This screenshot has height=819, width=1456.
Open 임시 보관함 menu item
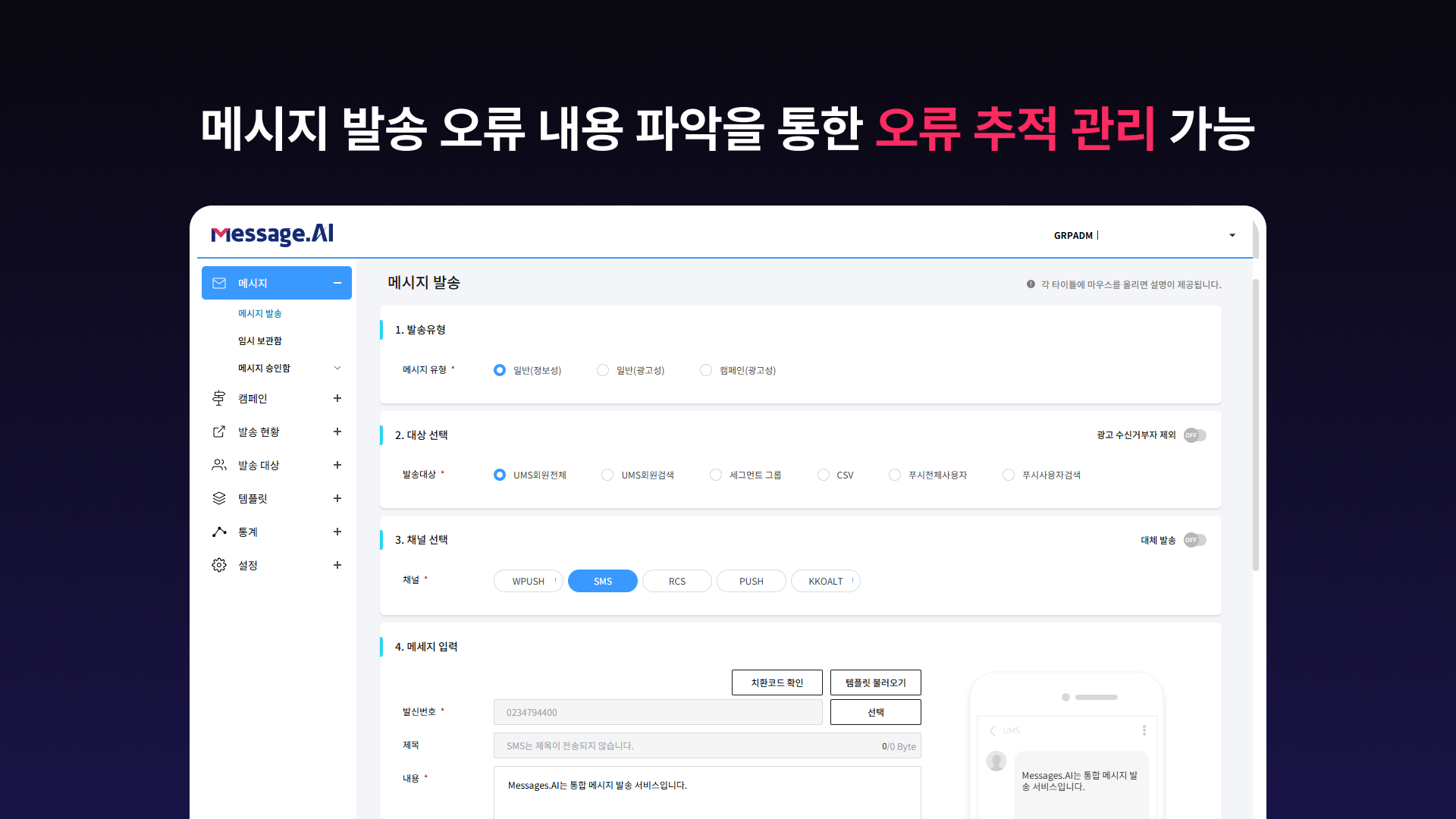259,340
